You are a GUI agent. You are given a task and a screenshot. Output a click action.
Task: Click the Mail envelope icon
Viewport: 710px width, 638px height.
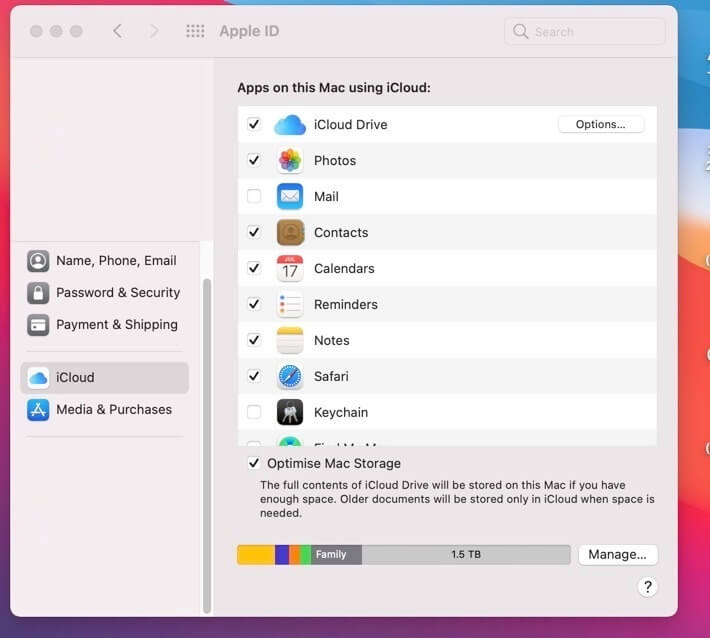coord(290,197)
